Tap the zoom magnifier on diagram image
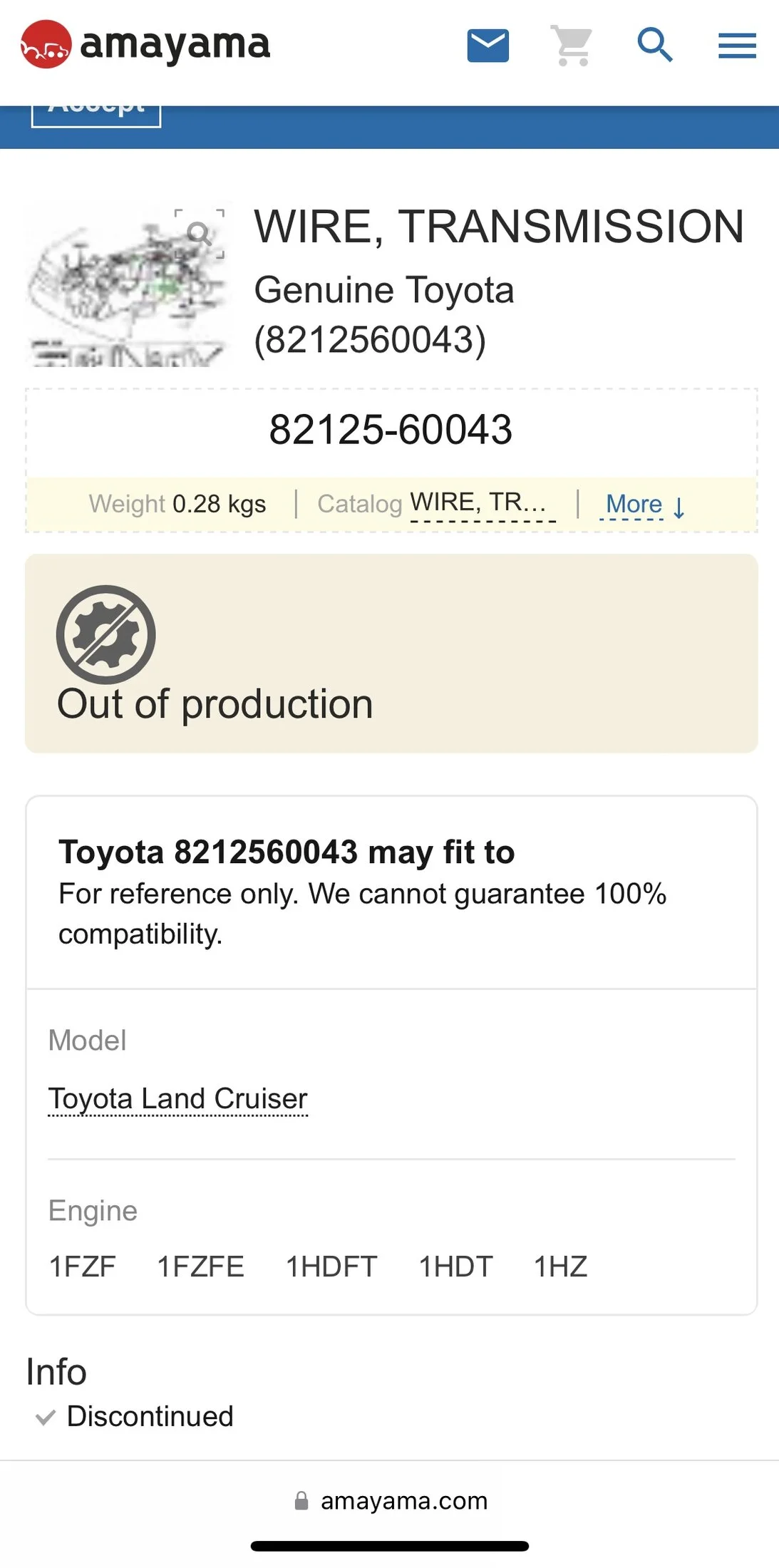The height and width of the screenshot is (1568, 779). 200,233
